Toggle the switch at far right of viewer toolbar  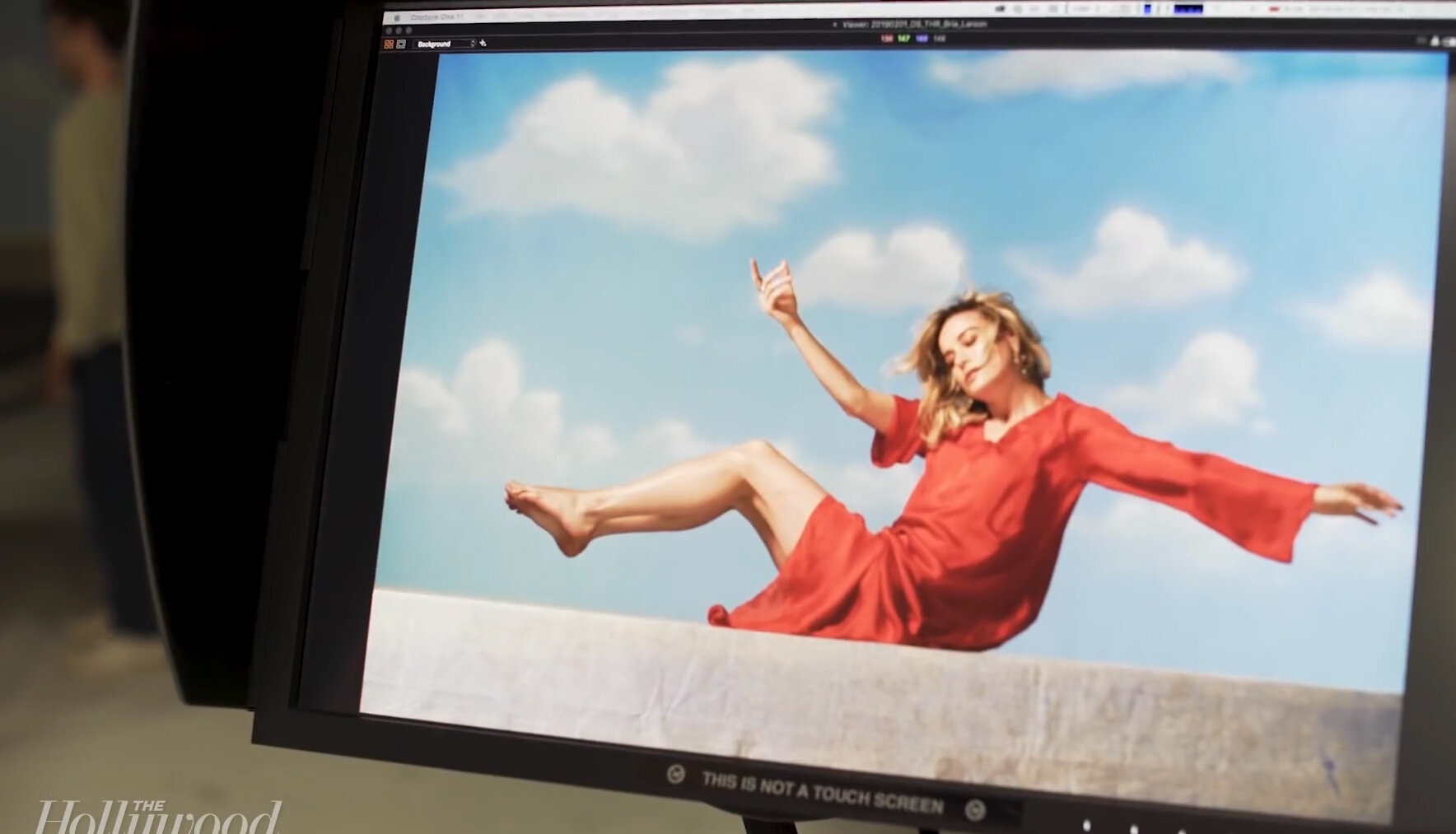(x=1448, y=41)
